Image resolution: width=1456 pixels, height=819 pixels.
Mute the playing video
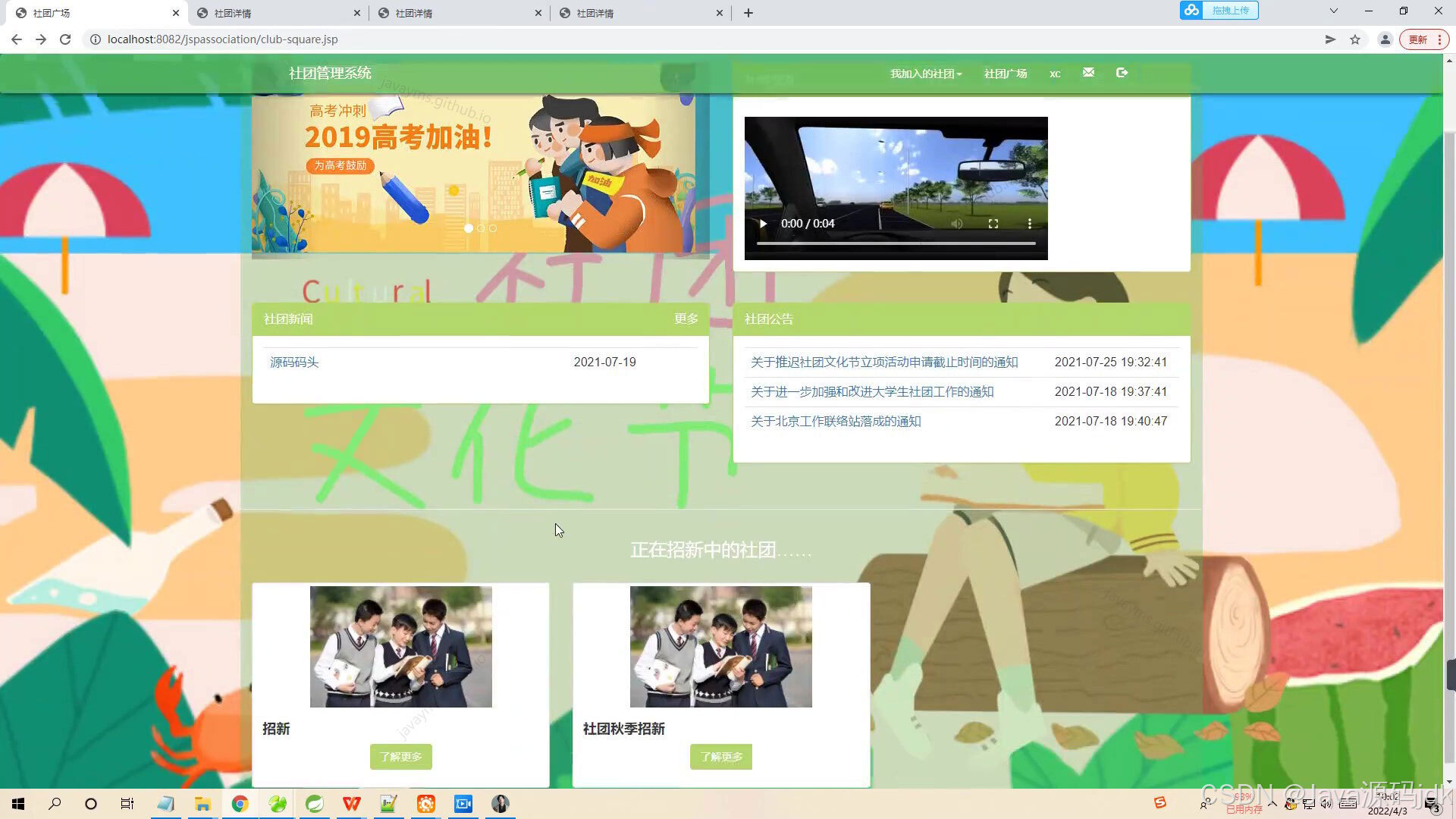[956, 224]
